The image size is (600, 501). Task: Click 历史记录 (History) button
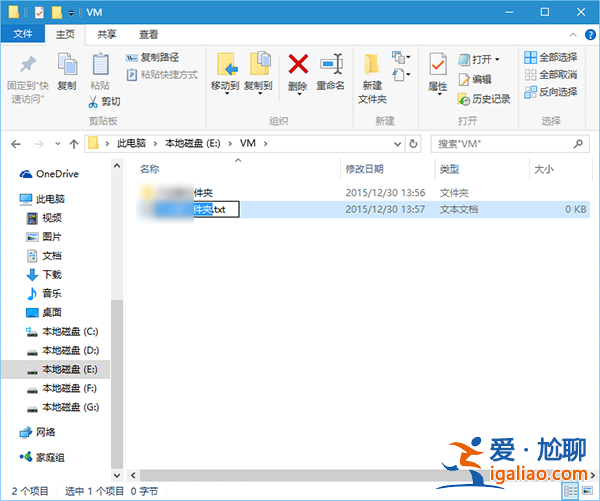pyautogui.click(x=484, y=99)
